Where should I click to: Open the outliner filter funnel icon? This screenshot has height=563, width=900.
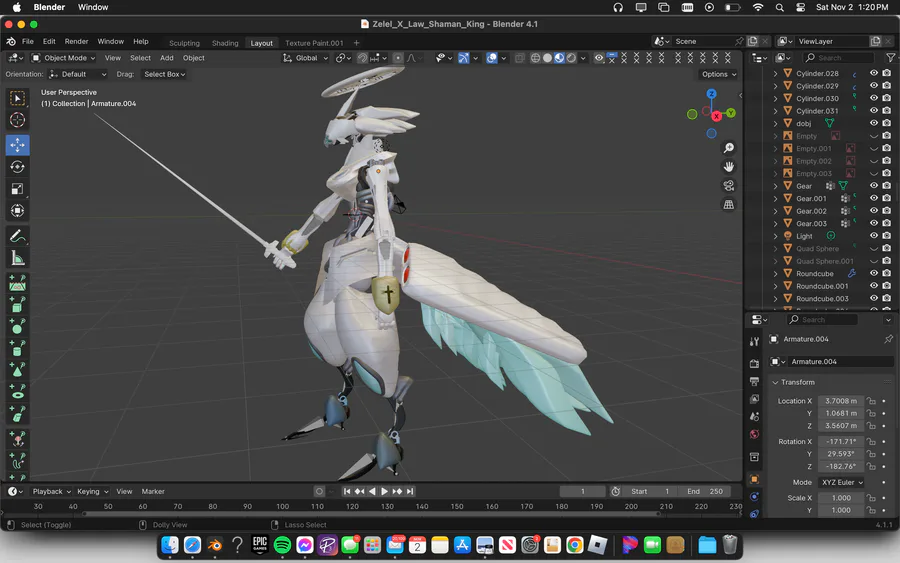point(890,57)
